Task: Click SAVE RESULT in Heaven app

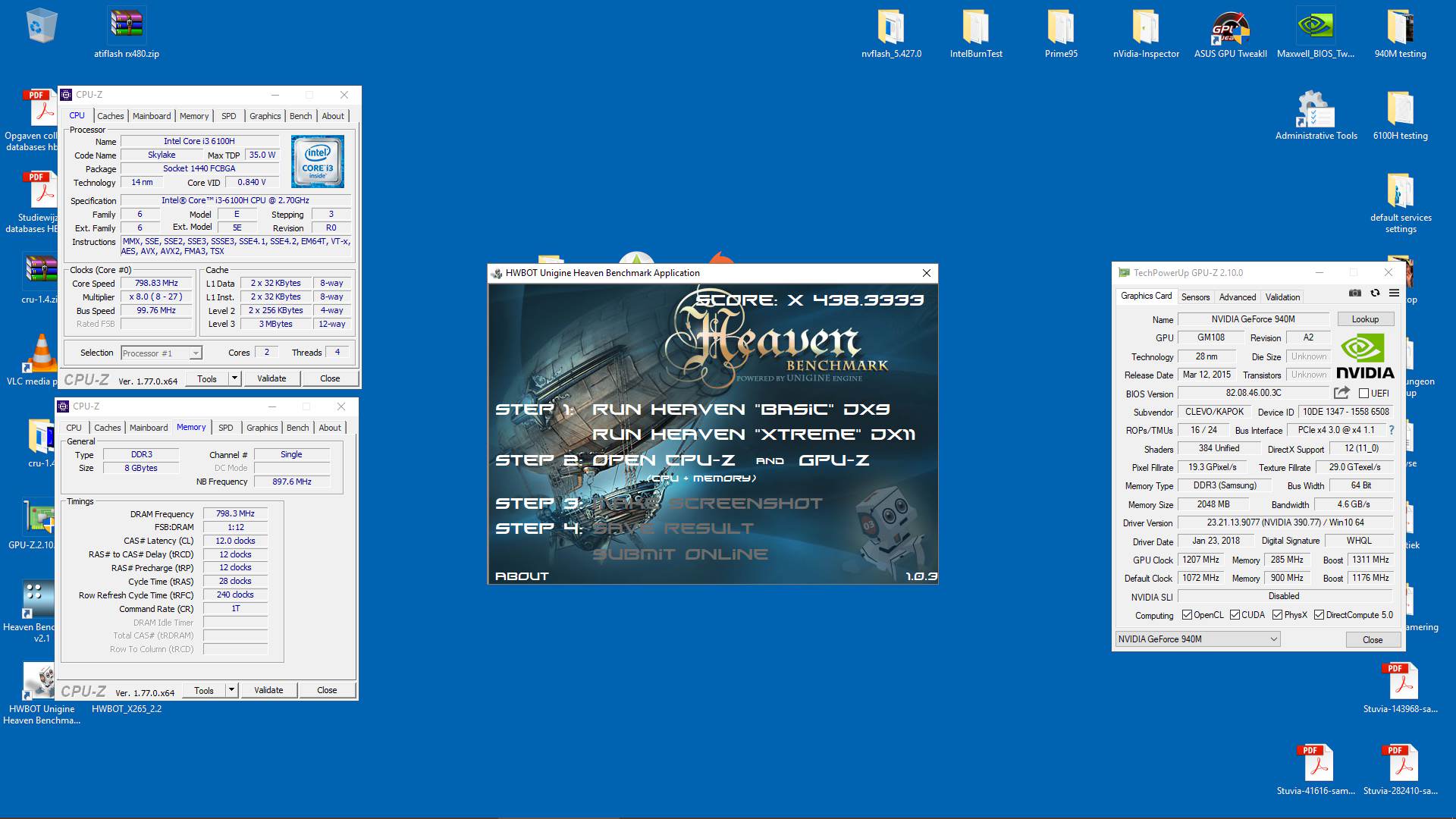Action: click(x=673, y=529)
